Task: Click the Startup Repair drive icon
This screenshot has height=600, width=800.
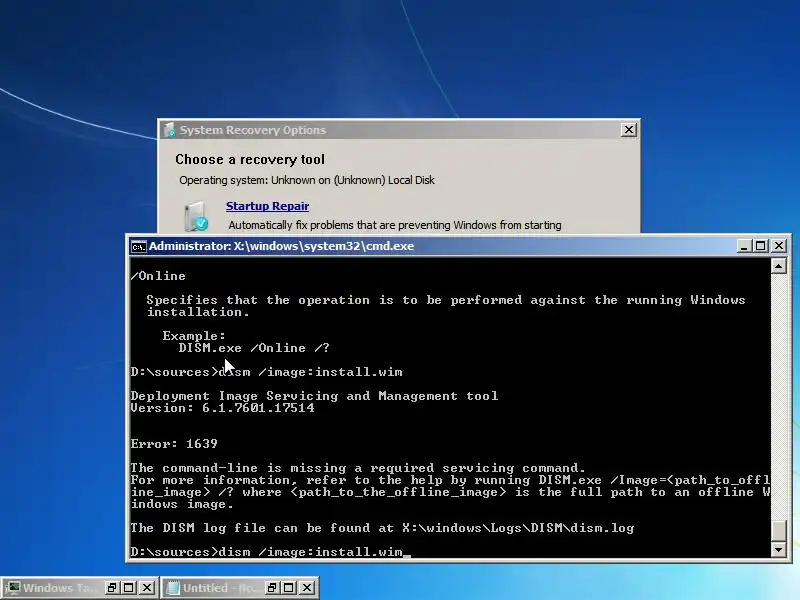Action: pos(196,216)
